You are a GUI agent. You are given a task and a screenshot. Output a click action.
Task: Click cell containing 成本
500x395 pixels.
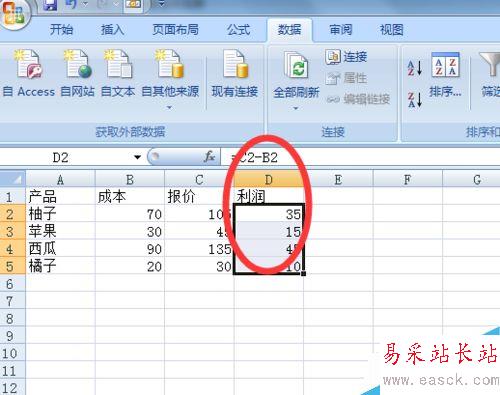pos(130,196)
